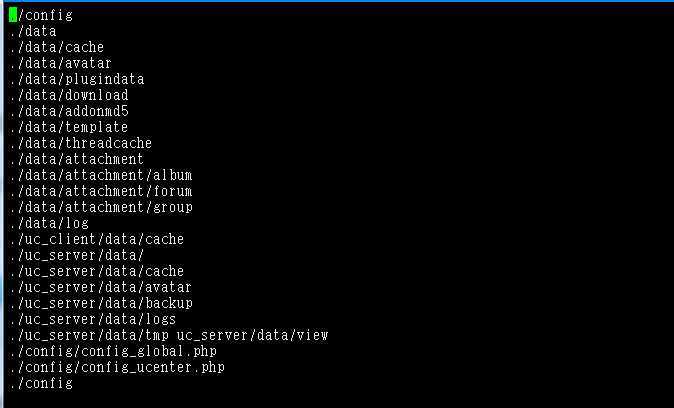Click the green cursor block

pyautogui.click(x=12, y=15)
